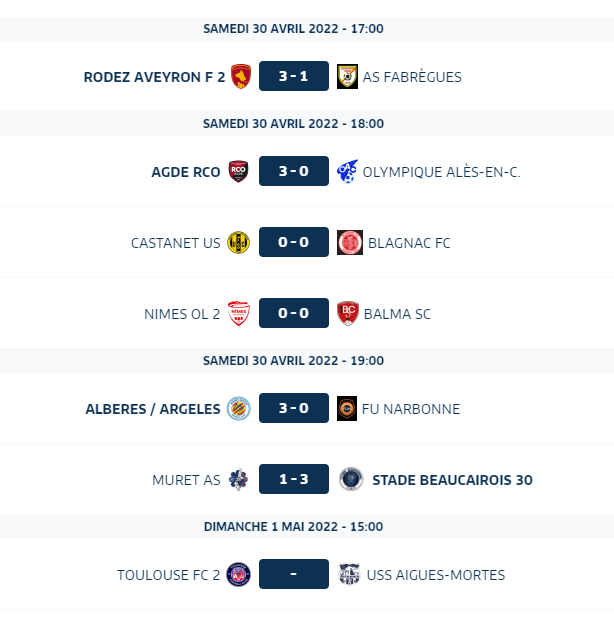Open the Alberes / Argeles team name
The image size is (614, 622).
pos(153,409)
